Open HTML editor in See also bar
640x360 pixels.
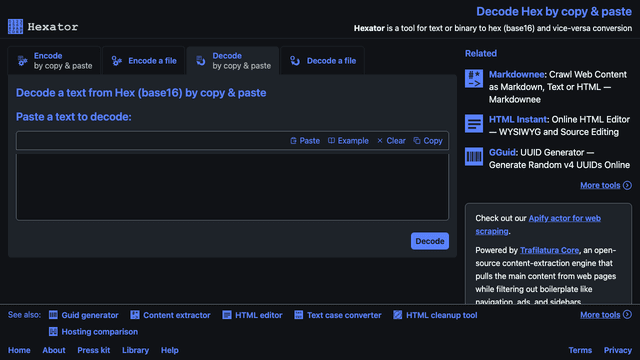point(258,315)
